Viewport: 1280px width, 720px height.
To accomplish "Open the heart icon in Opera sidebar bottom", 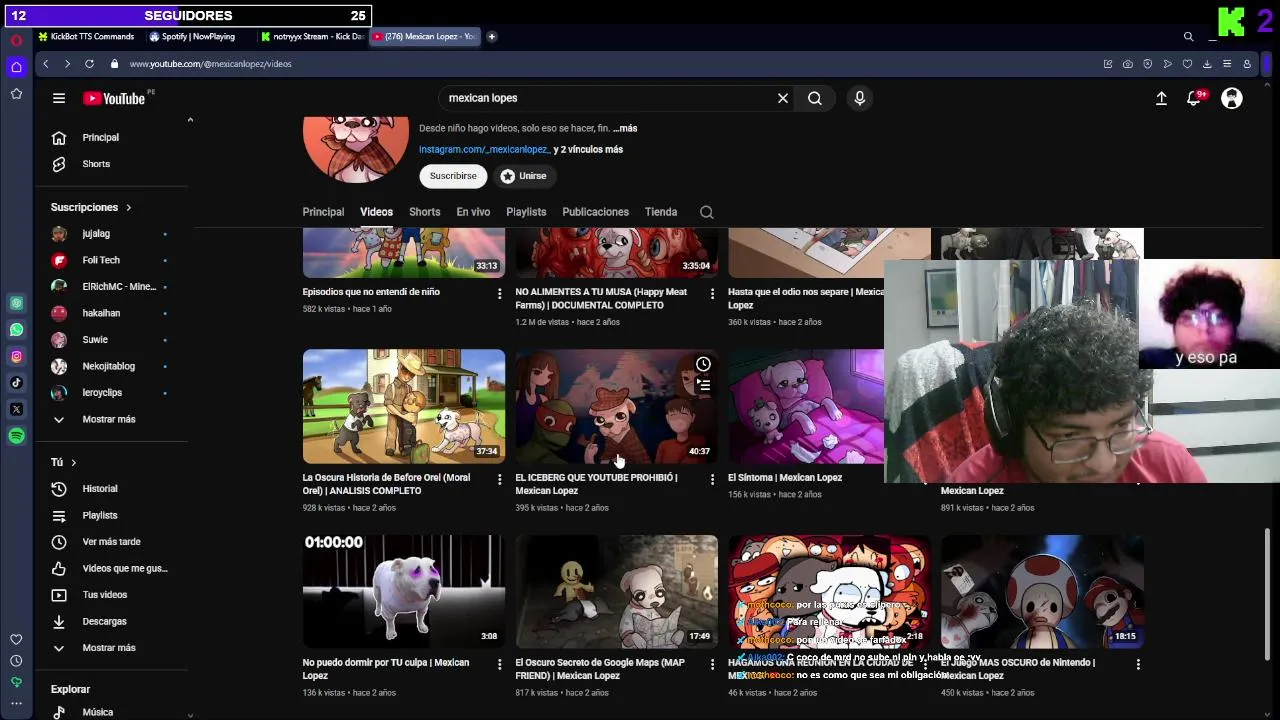I will pyautogui.click(x=16, y=639).
